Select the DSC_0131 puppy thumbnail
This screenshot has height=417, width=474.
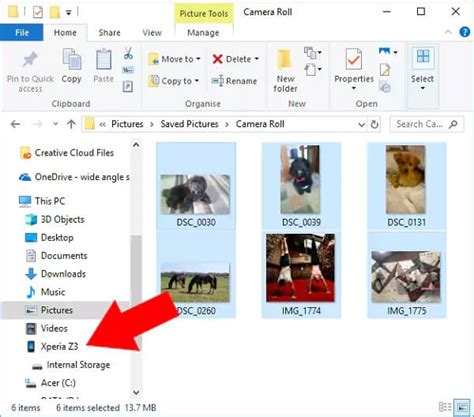point(406,186)
